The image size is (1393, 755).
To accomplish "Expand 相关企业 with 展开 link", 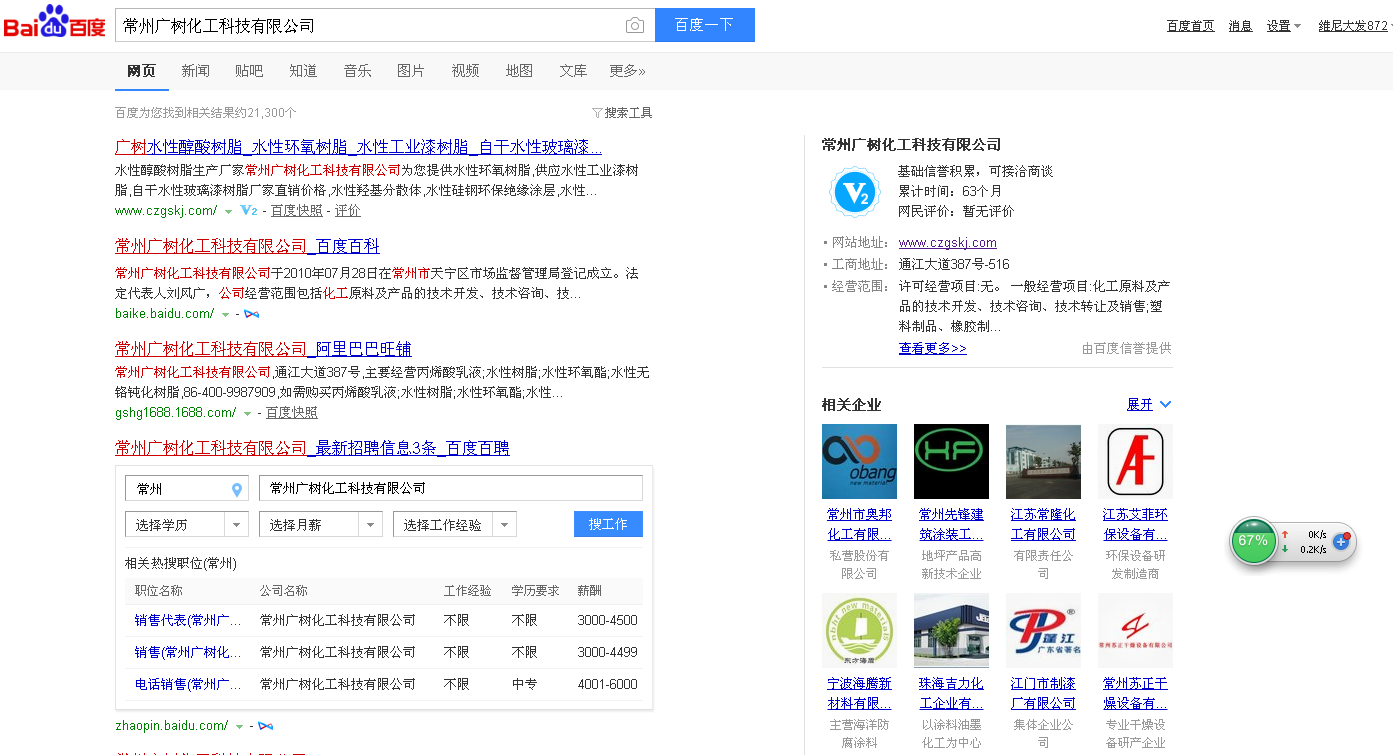I will click(1148, 404).
